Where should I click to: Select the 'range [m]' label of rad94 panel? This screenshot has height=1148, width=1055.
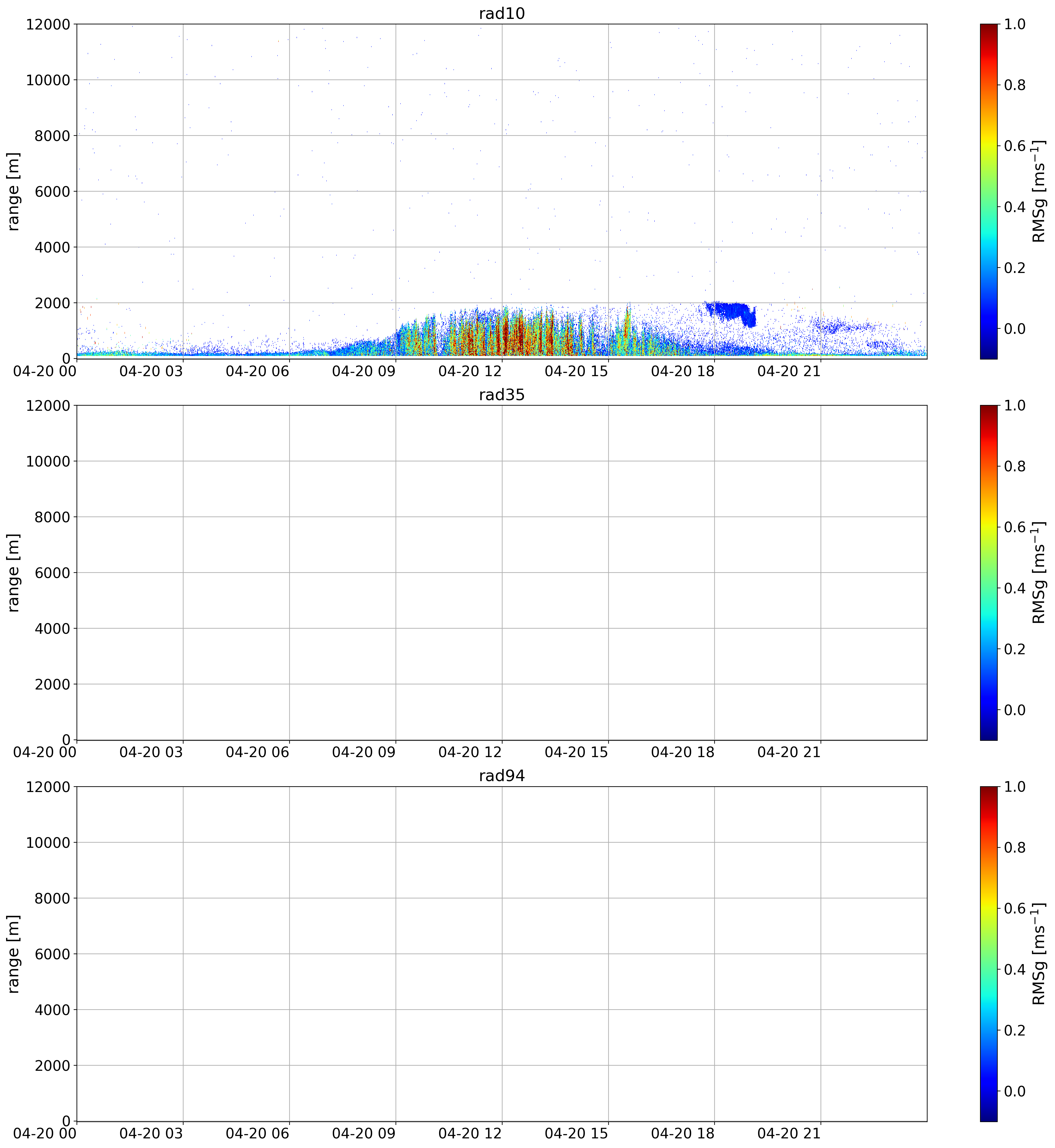click(x=14, y=954)
